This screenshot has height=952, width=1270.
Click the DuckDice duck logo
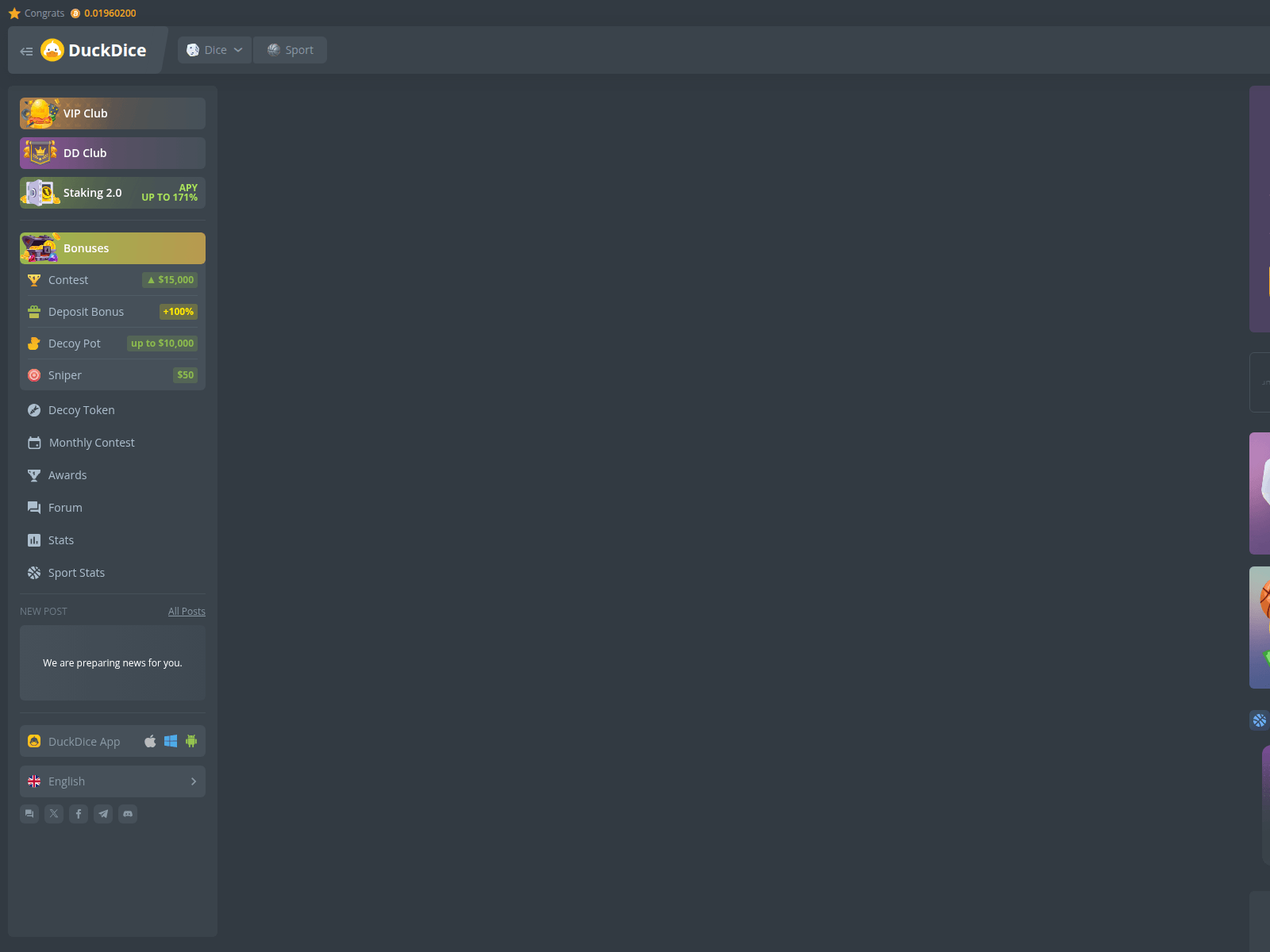[52, 50]
